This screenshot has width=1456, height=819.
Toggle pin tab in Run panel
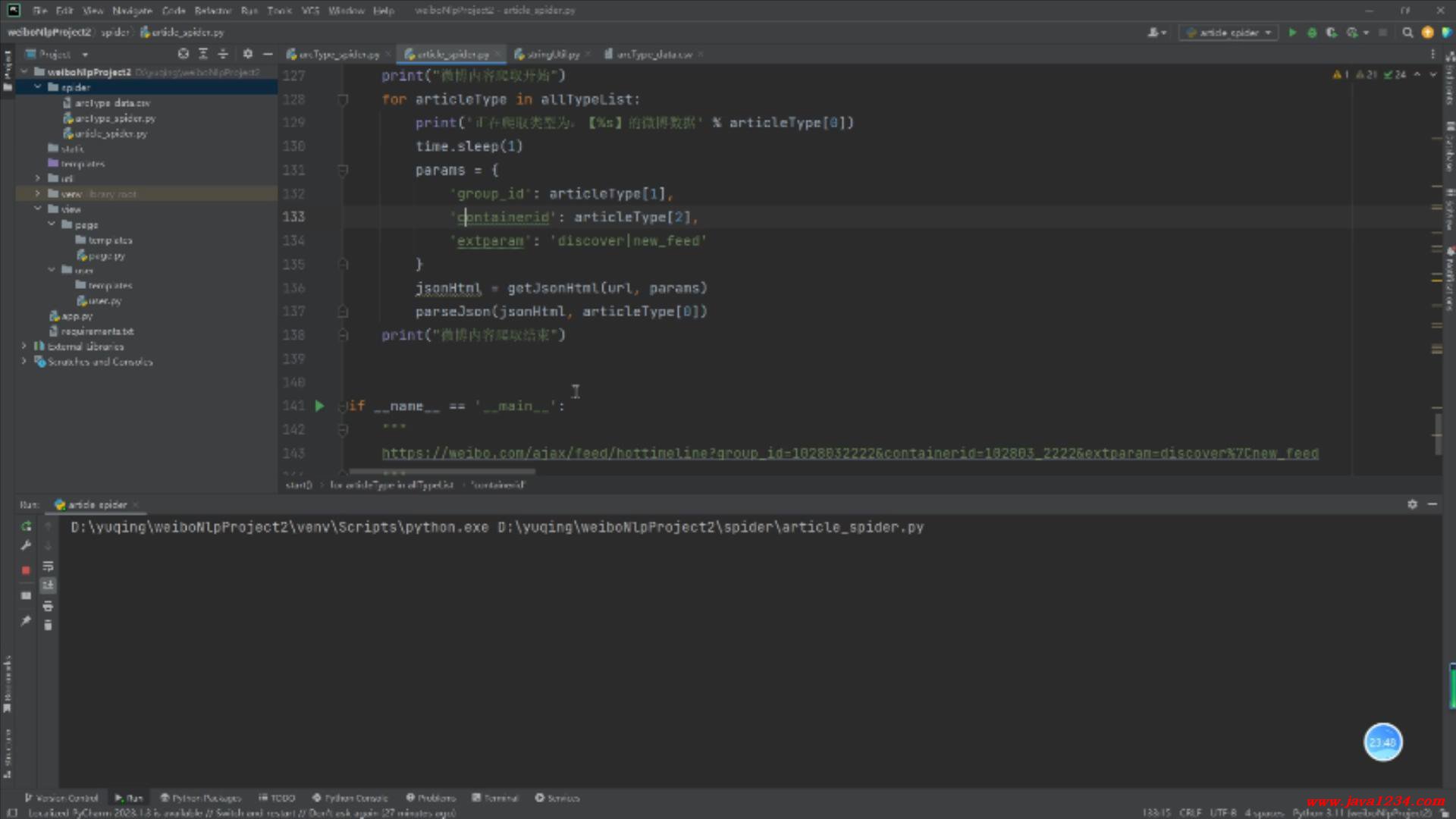click(26, 620)
